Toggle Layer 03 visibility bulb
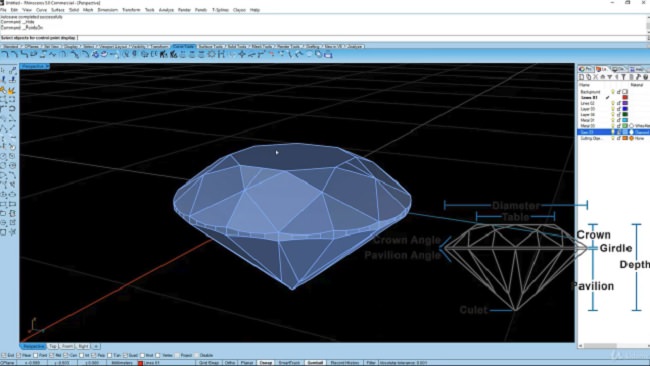650x366 pixels. [613, 109]
